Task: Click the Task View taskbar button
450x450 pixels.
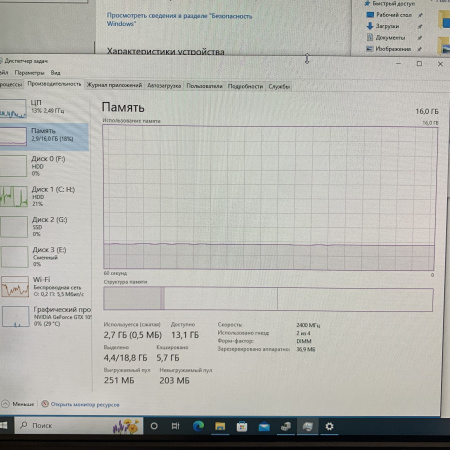Action: 176,426
